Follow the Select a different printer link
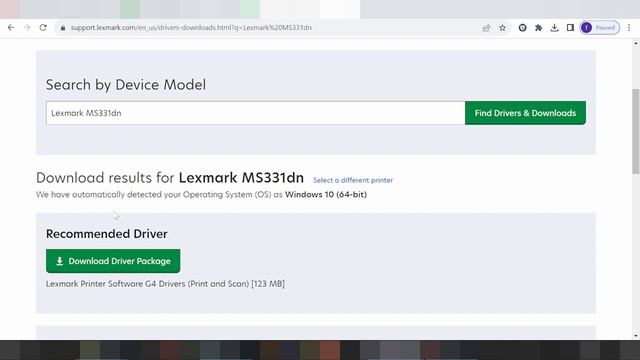The height and width of the screenshot is (360, 640). pos(353,180)
